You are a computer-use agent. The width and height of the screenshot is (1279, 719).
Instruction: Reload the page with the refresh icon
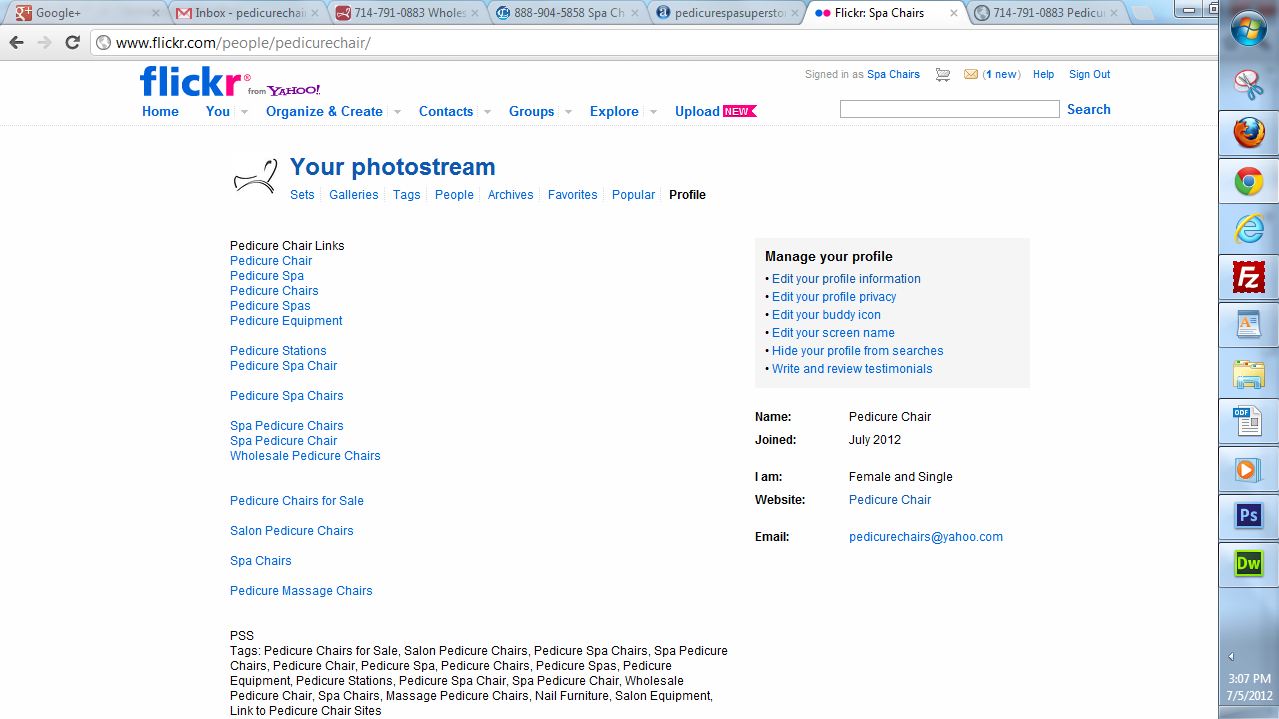tap(72, 43)
